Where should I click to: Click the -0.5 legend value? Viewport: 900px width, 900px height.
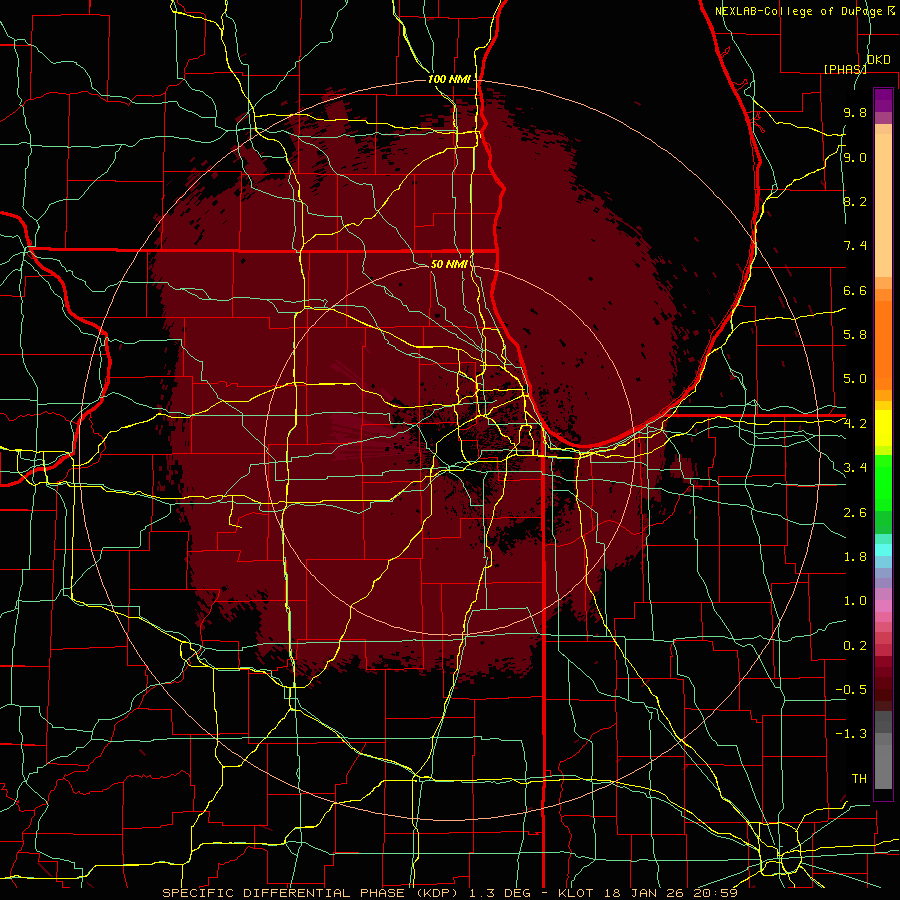click(851, 690)
